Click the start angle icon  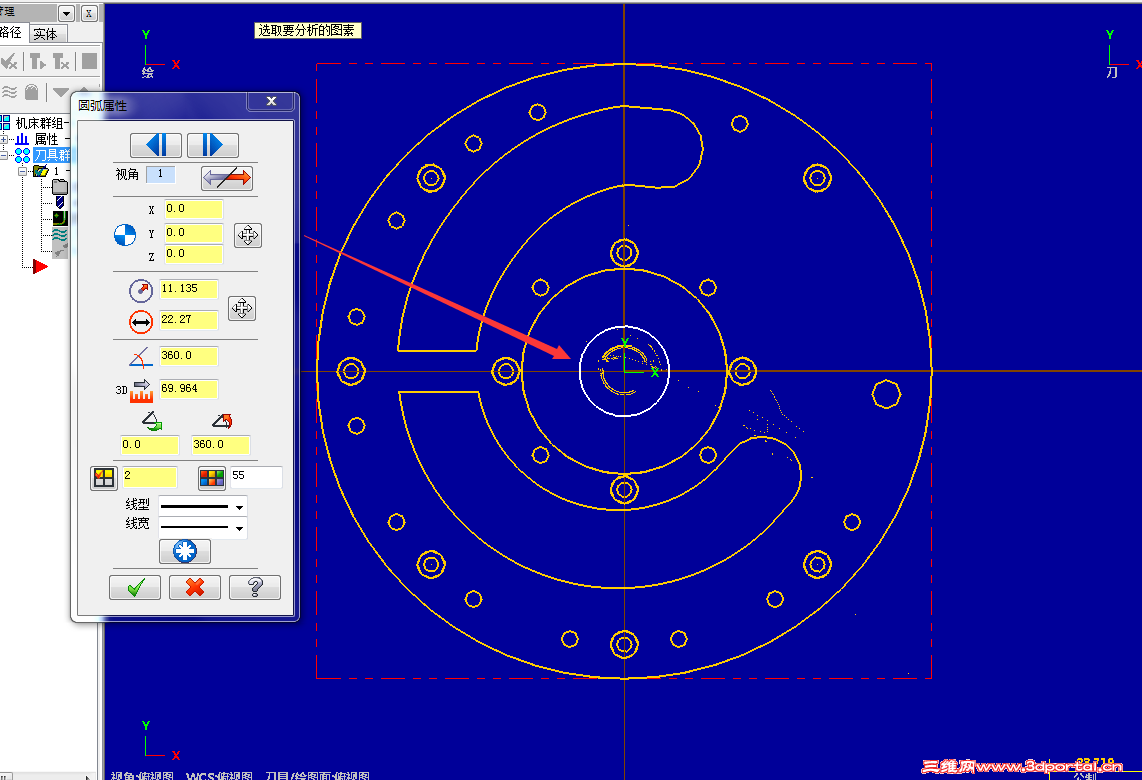point(151,420)
